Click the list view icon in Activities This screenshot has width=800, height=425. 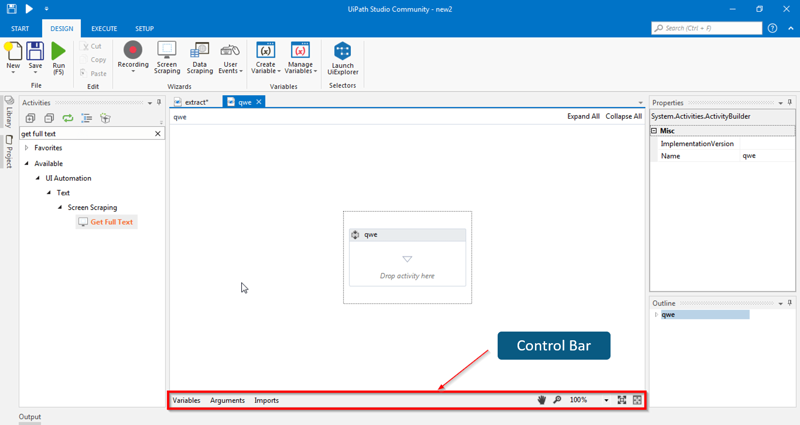click(87, 118)
